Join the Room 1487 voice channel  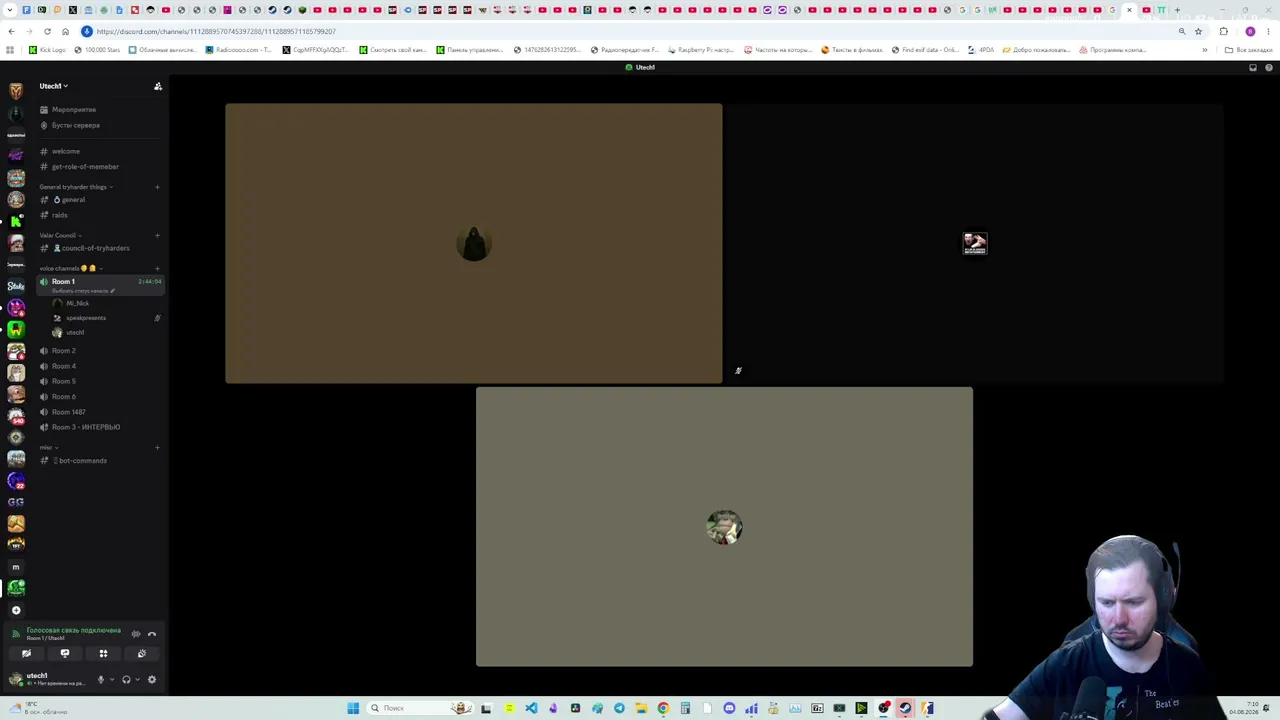pos(68,412)
